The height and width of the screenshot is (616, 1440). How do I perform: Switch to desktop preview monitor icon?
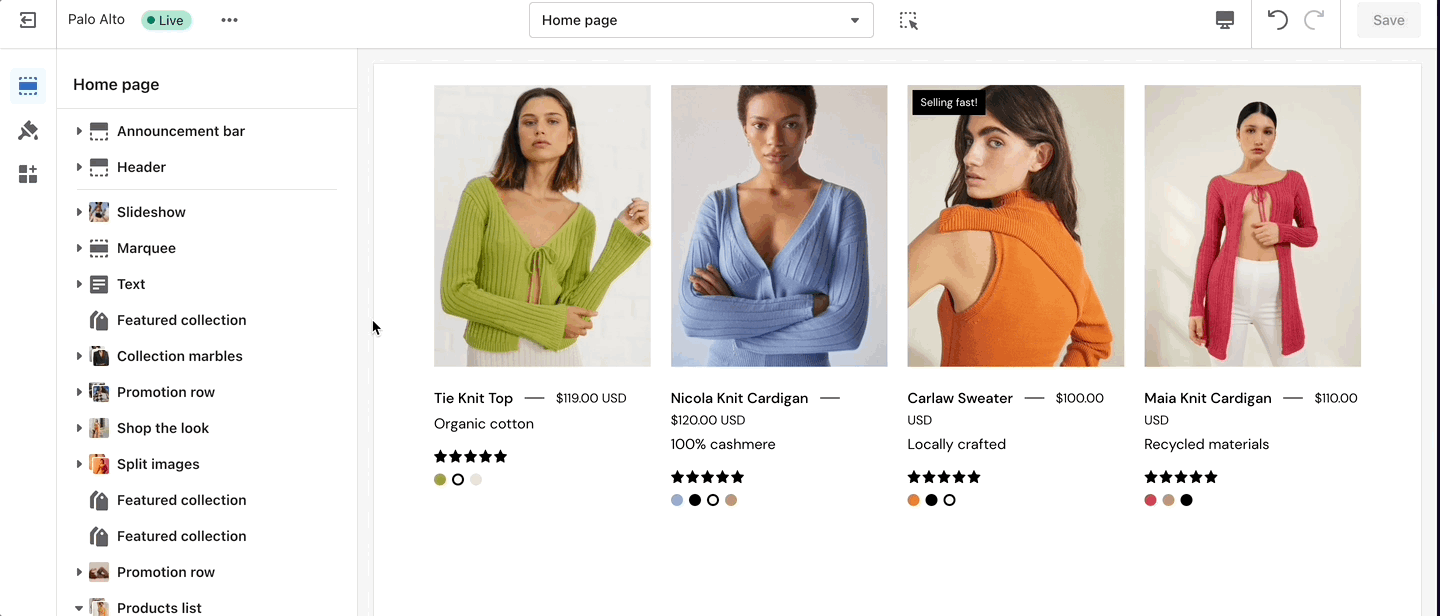coord(1225,20)
